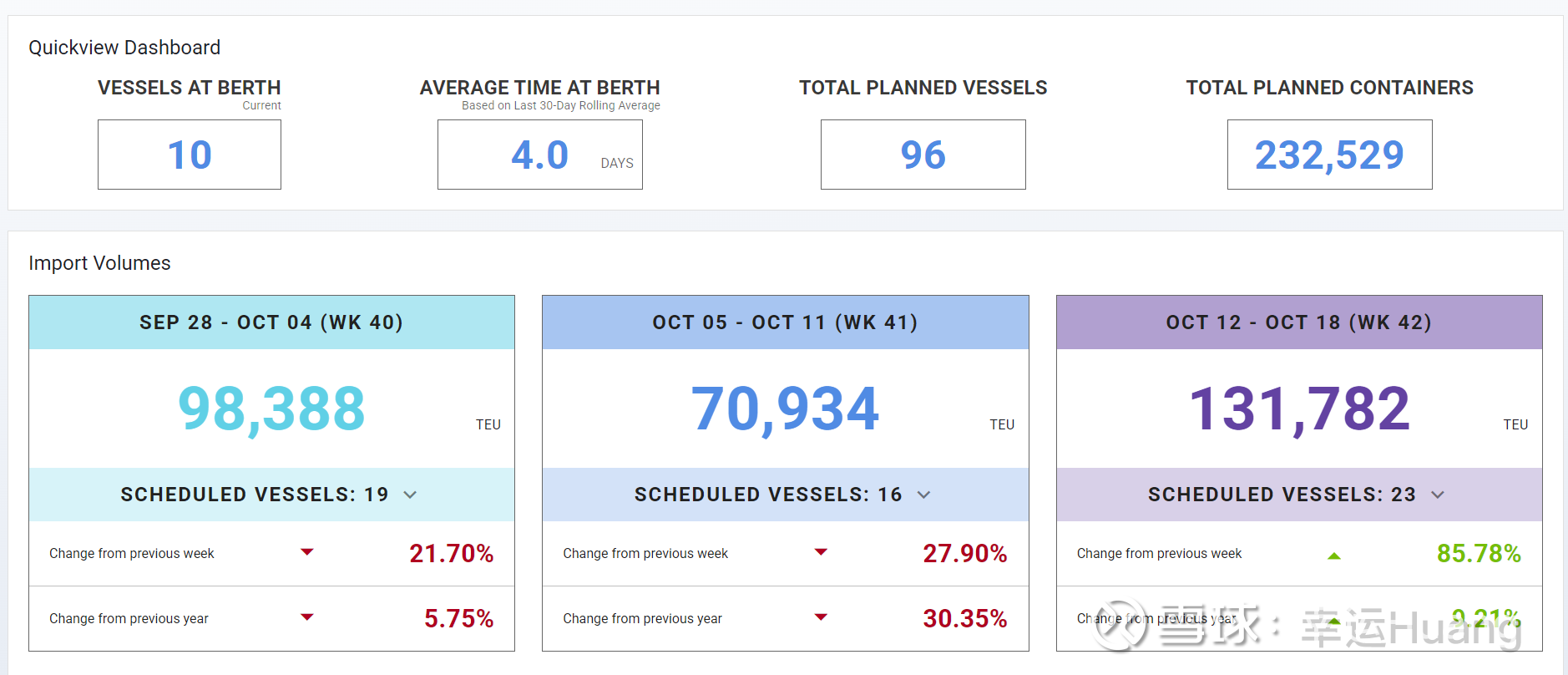Select the Sep 28 - Oct 04 (WK 40) header

click(x=271, y=322)
